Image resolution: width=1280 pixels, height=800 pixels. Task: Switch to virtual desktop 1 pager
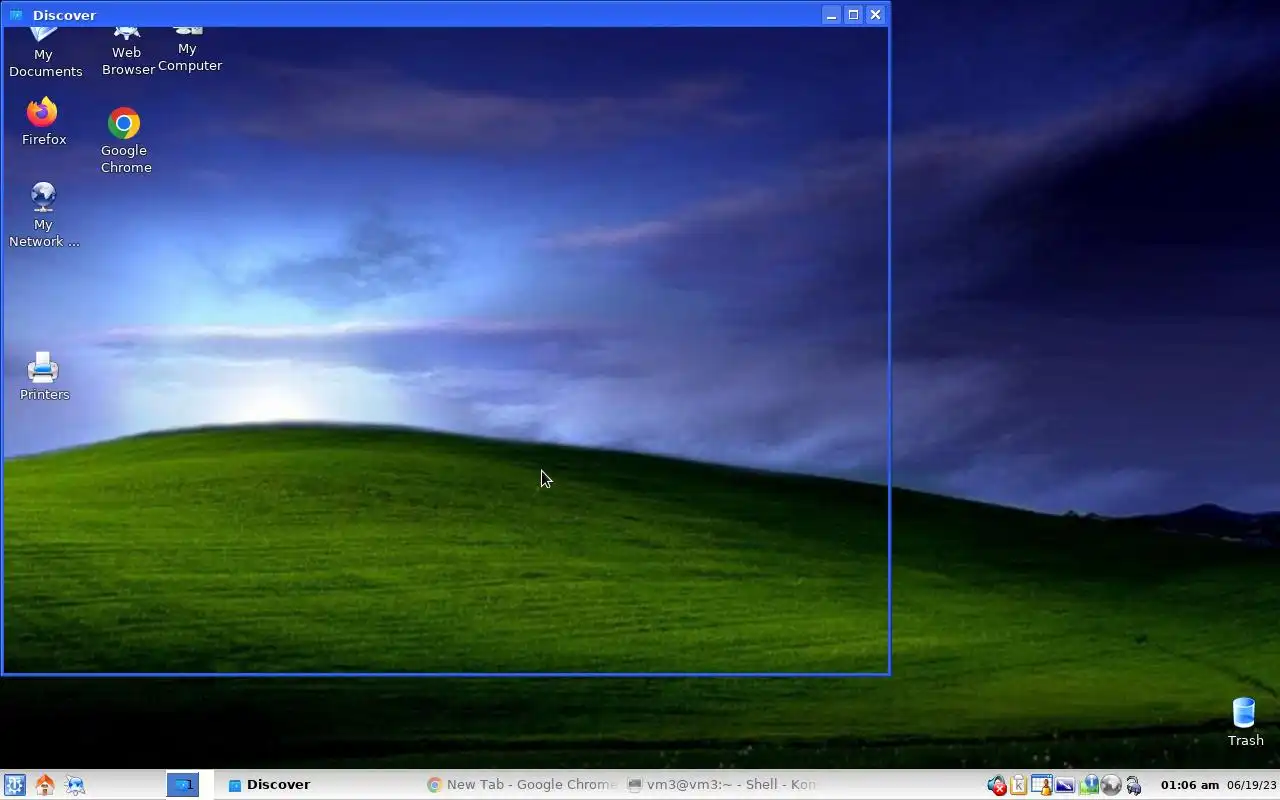pos(182,785)
